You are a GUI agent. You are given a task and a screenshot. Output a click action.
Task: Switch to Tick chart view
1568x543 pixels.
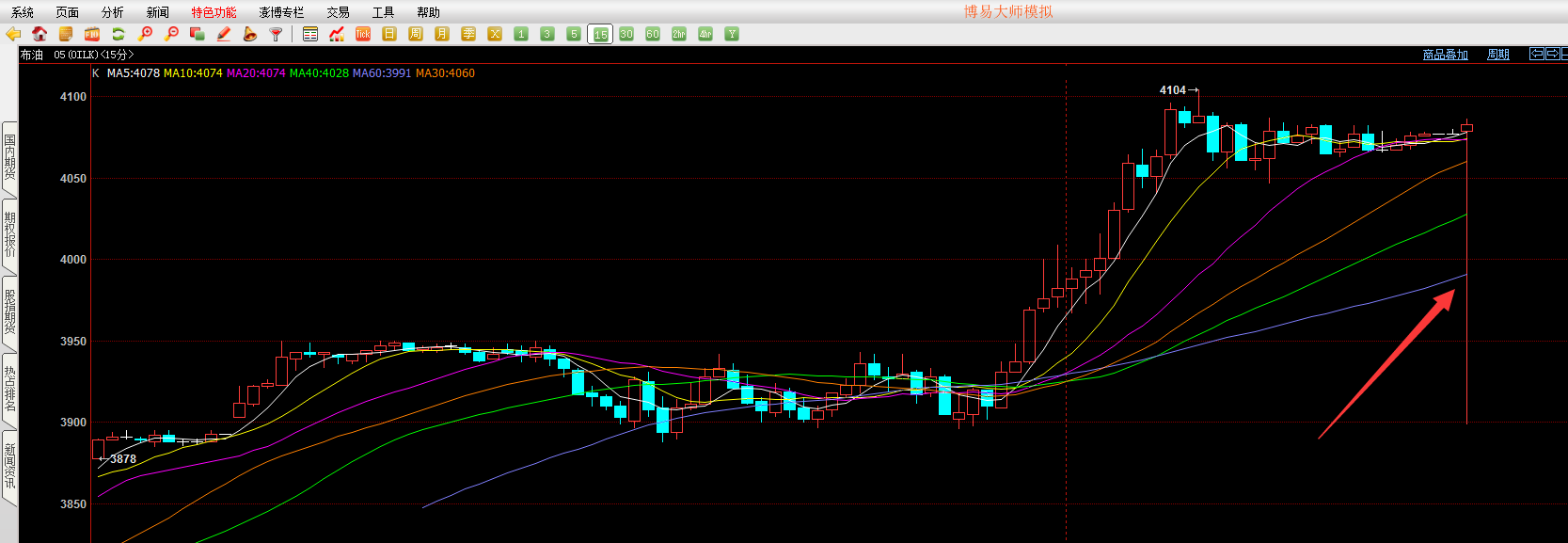[x=363, y=34]
